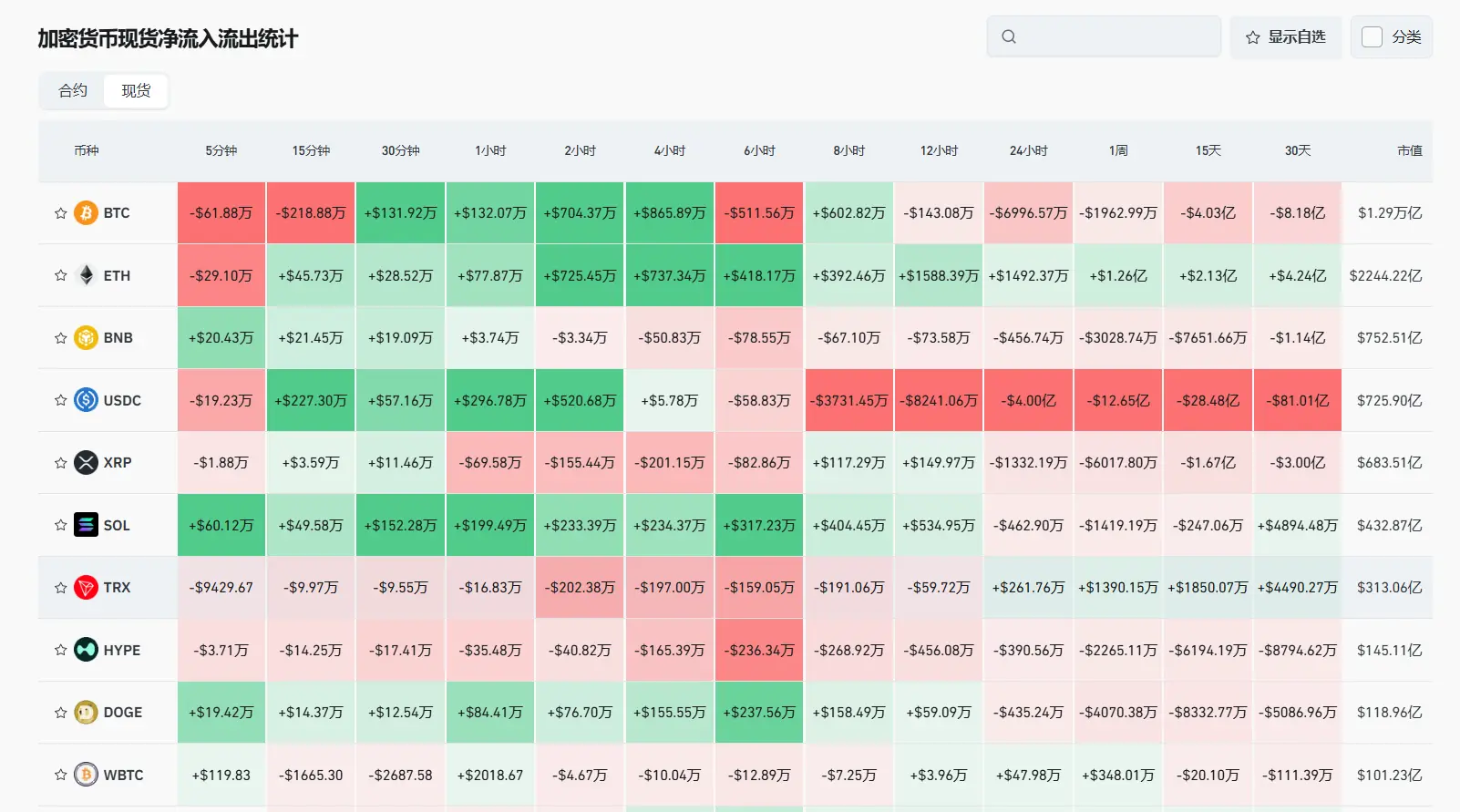Click the BNB coin icon

pos(86,338)
